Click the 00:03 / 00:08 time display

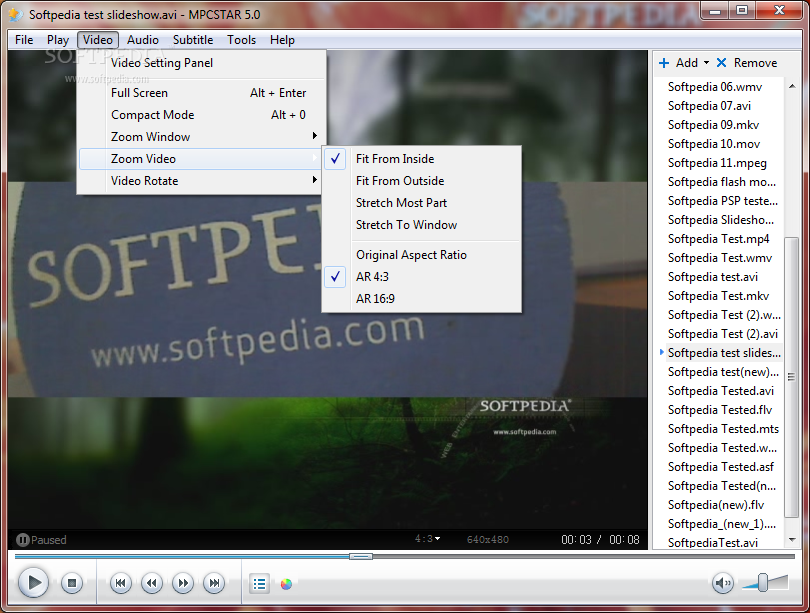pos(600,540)
